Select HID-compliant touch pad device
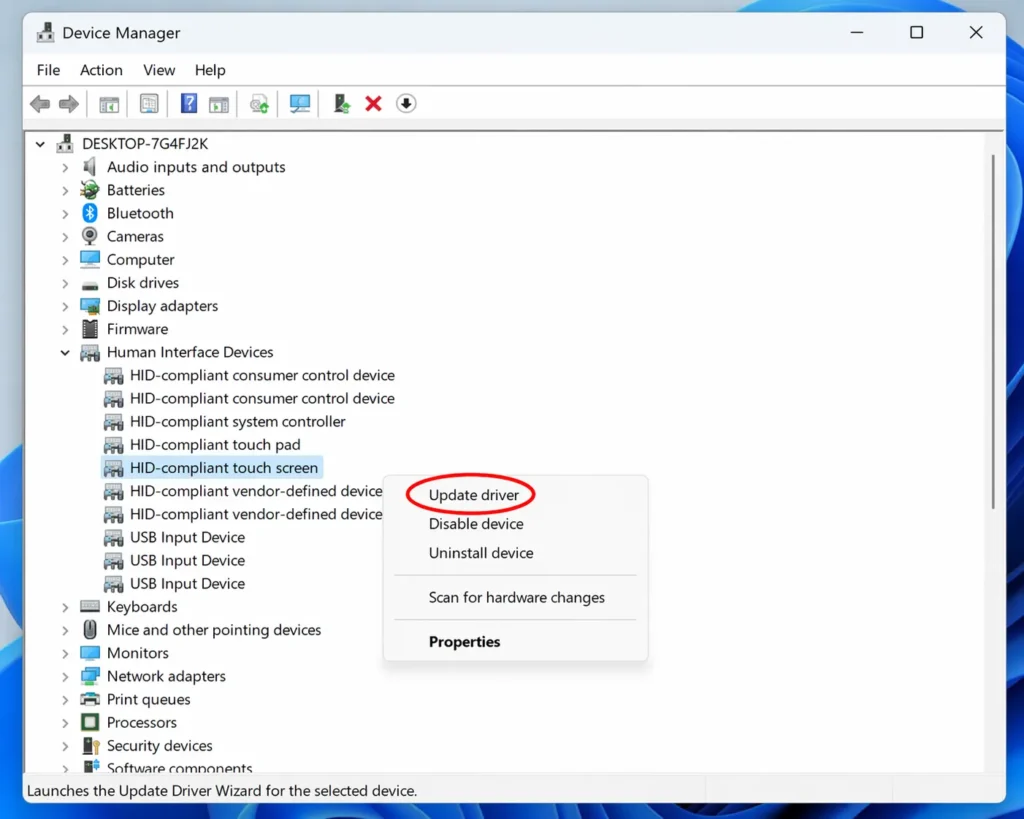Image resolution: width=1024 pixels, height=819 pixels. (215, 445)
